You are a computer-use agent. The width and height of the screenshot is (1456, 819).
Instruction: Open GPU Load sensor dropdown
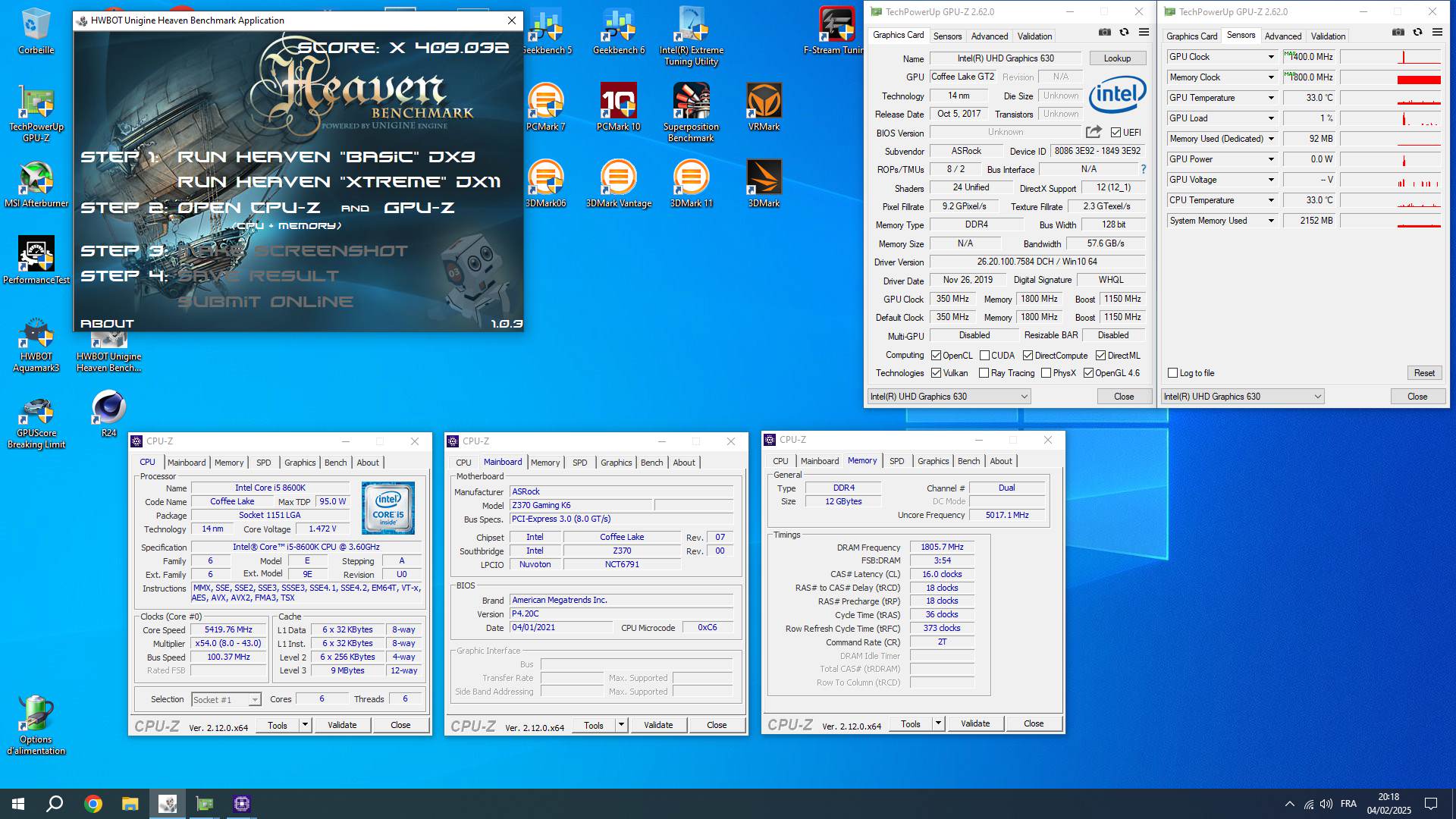tap(1271, 118)
